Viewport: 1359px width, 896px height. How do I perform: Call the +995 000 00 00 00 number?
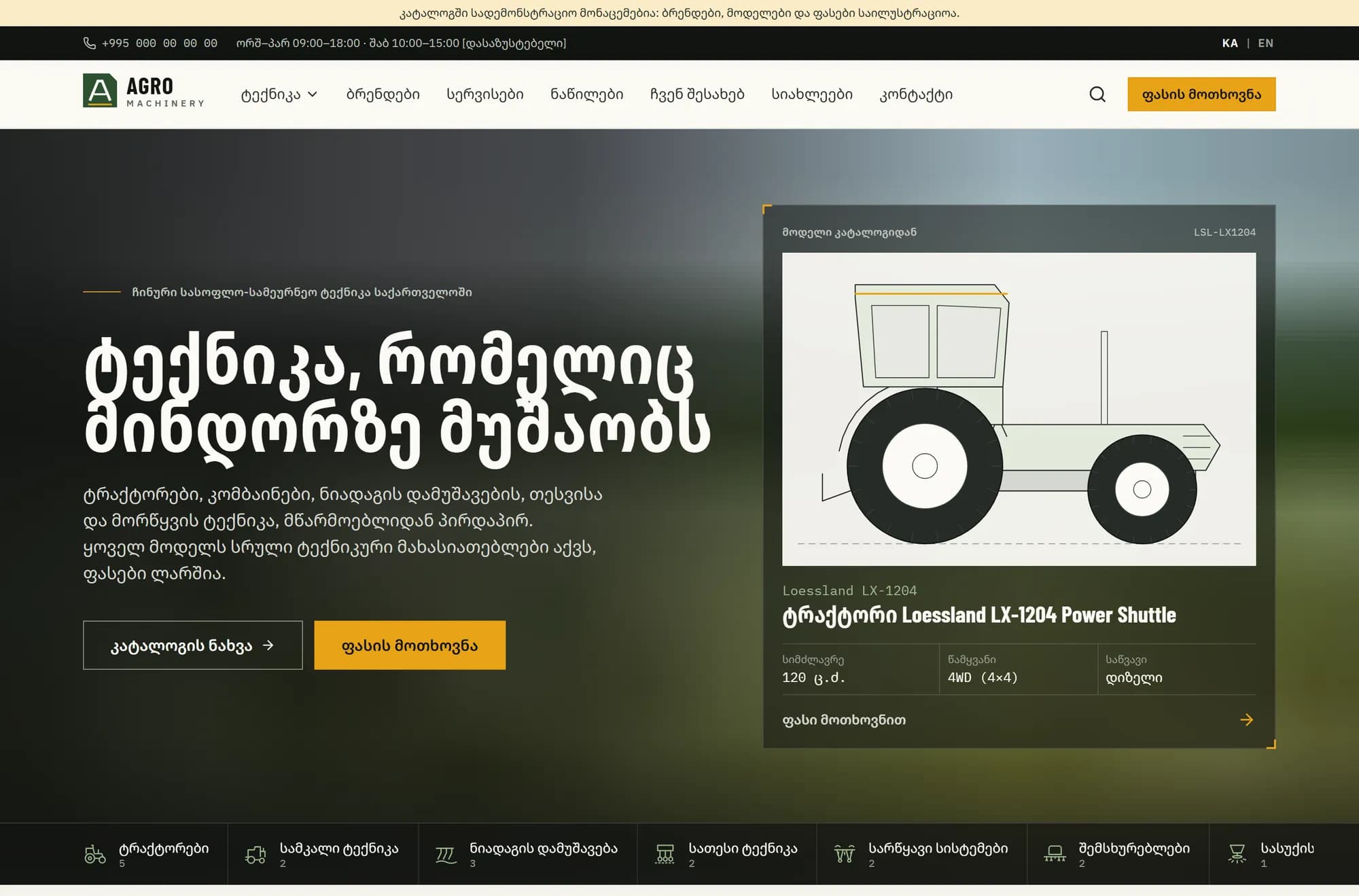click(x=160, y=43)
